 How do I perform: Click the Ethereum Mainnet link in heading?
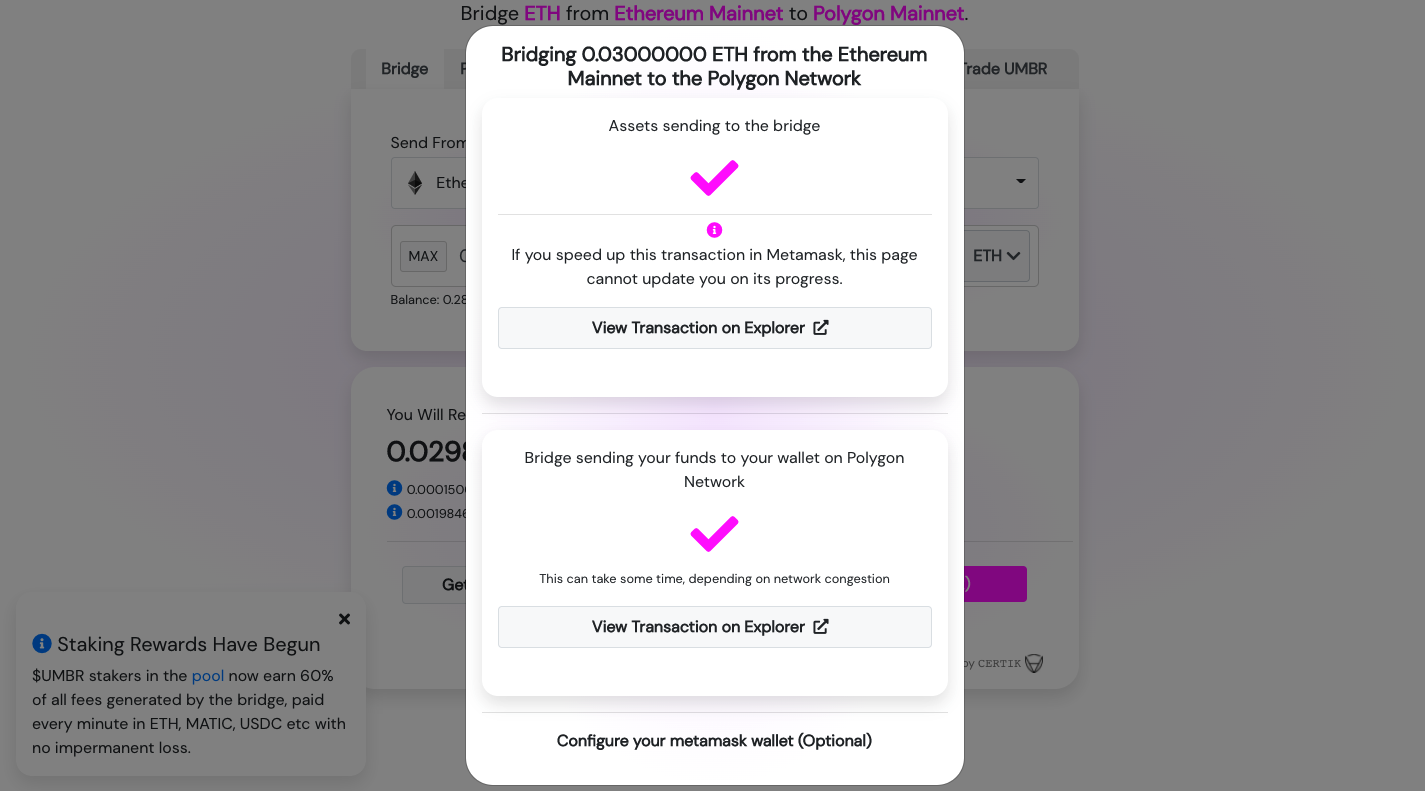pos(698,14)
